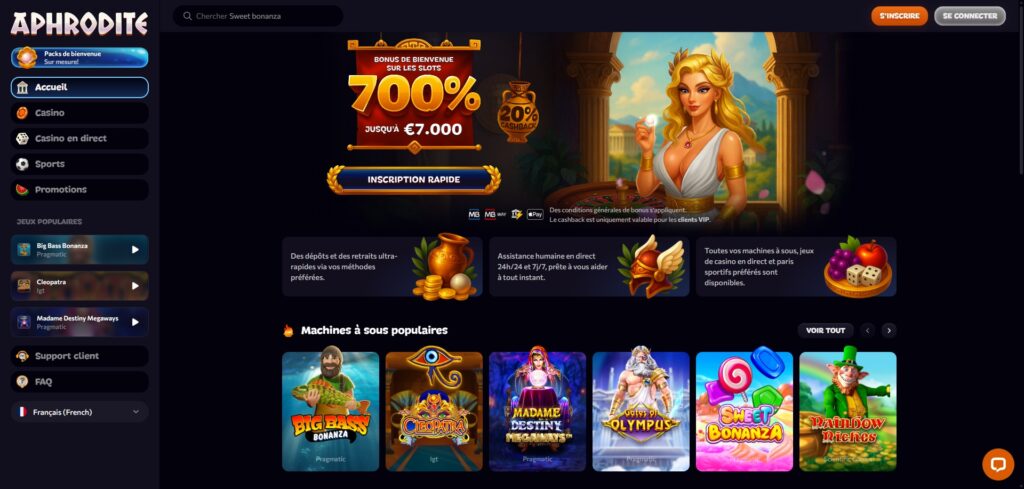
Task: Click the S'inscrire button
Action: click(899, 16)
